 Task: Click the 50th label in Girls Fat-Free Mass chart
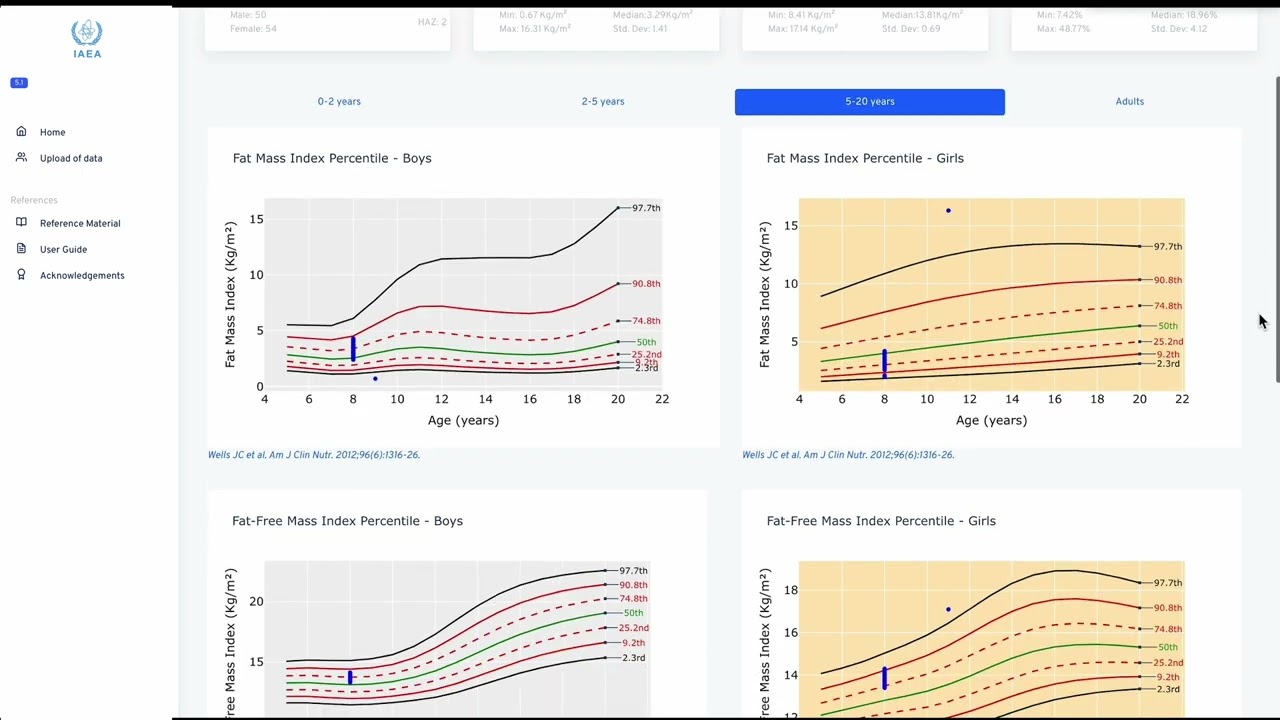point(1168,647)
